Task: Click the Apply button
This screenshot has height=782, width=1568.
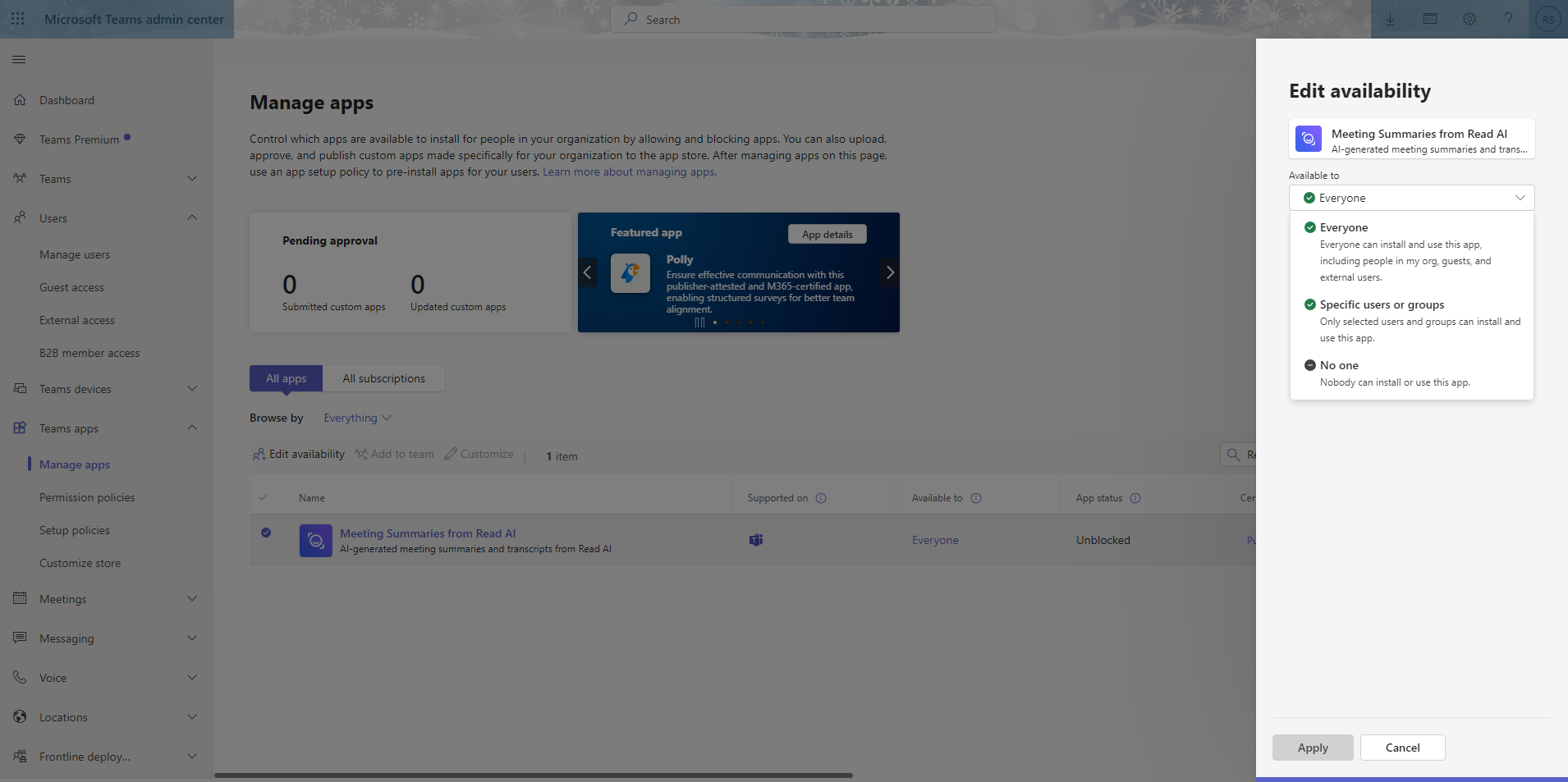Action: pyautogui.click(x=1313, y=748)
